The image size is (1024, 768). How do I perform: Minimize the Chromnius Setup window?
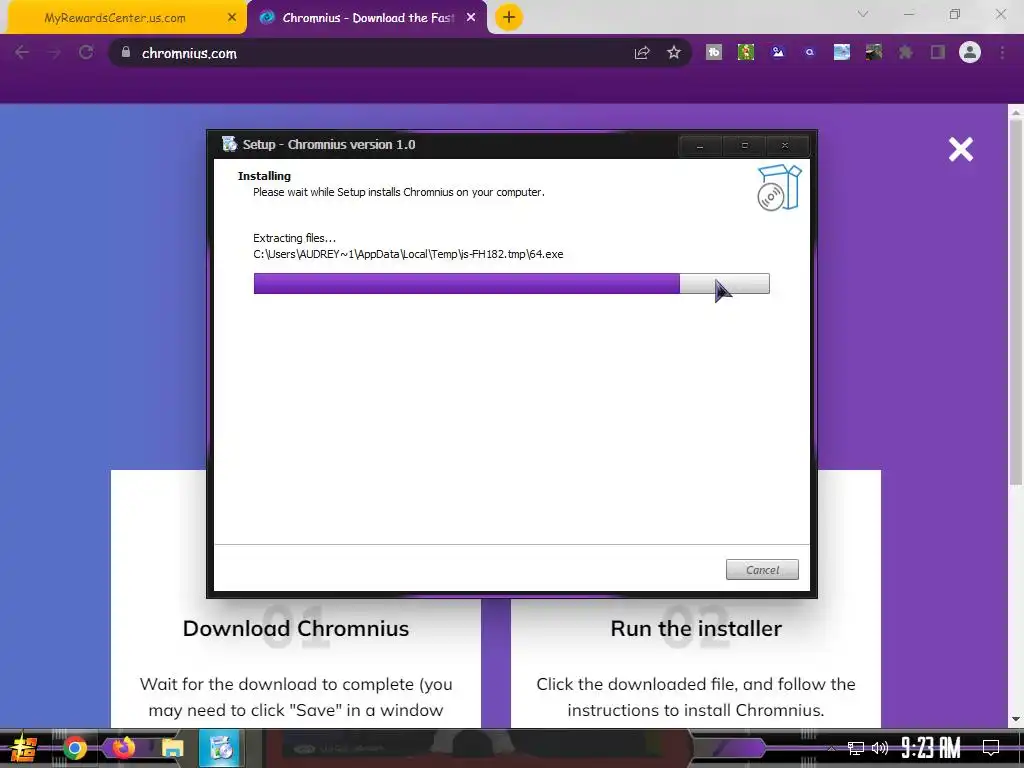700,146
